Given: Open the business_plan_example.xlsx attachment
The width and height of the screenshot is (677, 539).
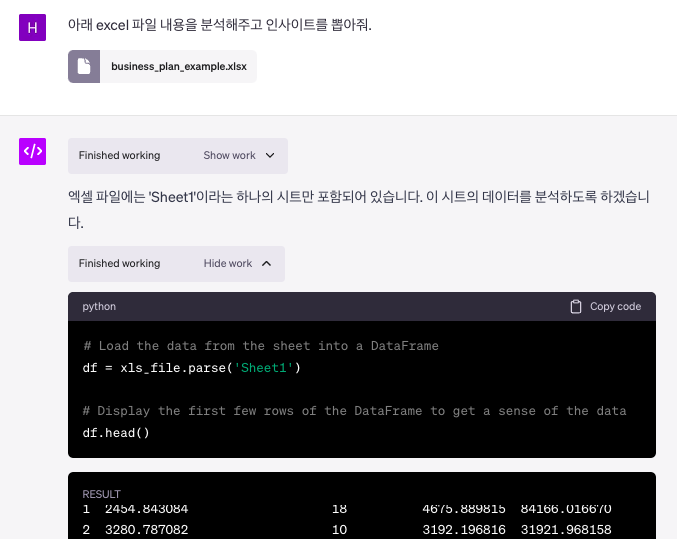Looking at the screenshot, I should coord(162,67).
